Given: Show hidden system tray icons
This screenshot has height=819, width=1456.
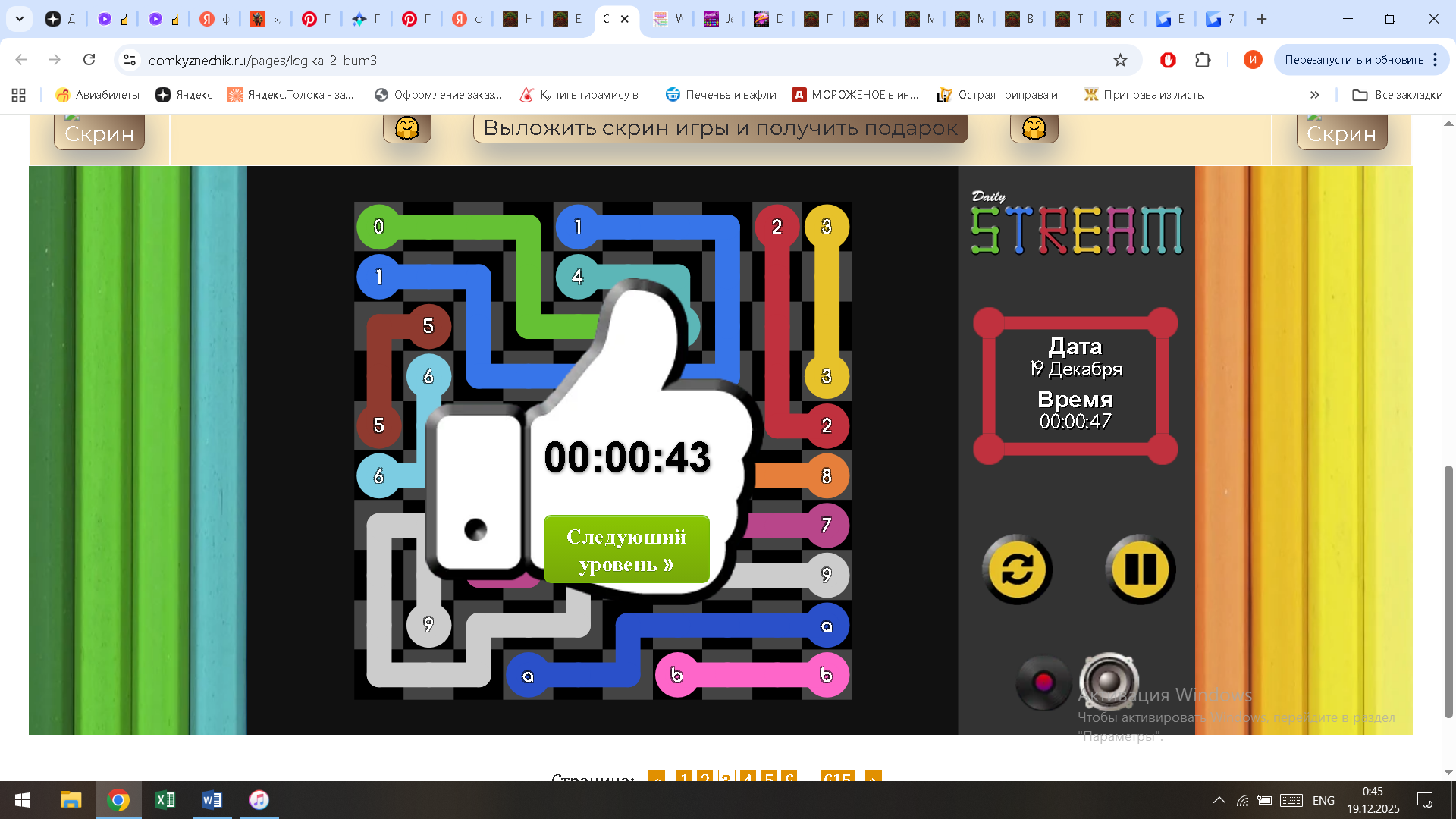Looking at the screenshot, I should pyautogui.click(x=1219, y=800).
